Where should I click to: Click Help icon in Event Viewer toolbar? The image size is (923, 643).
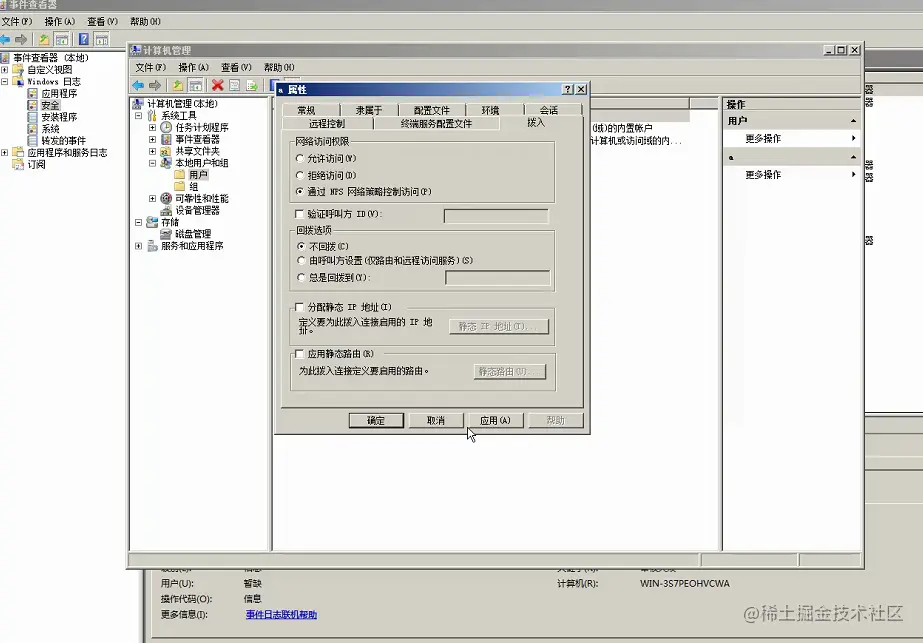pos(84,39)
